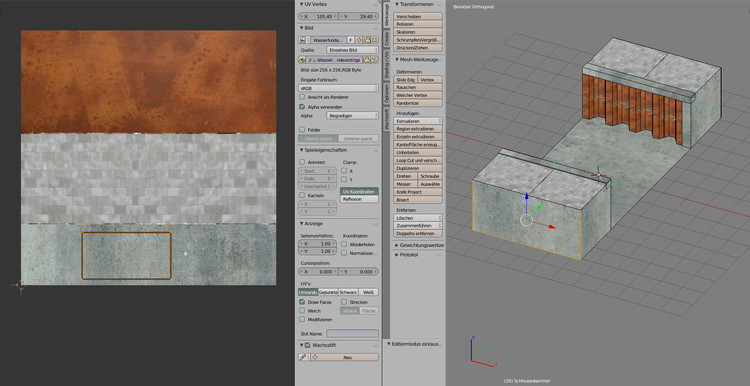Image resolution: width=750 pixels, height=386 pixels.
Task: Enable the Weich checkbox
Action: tap(302, 311)
